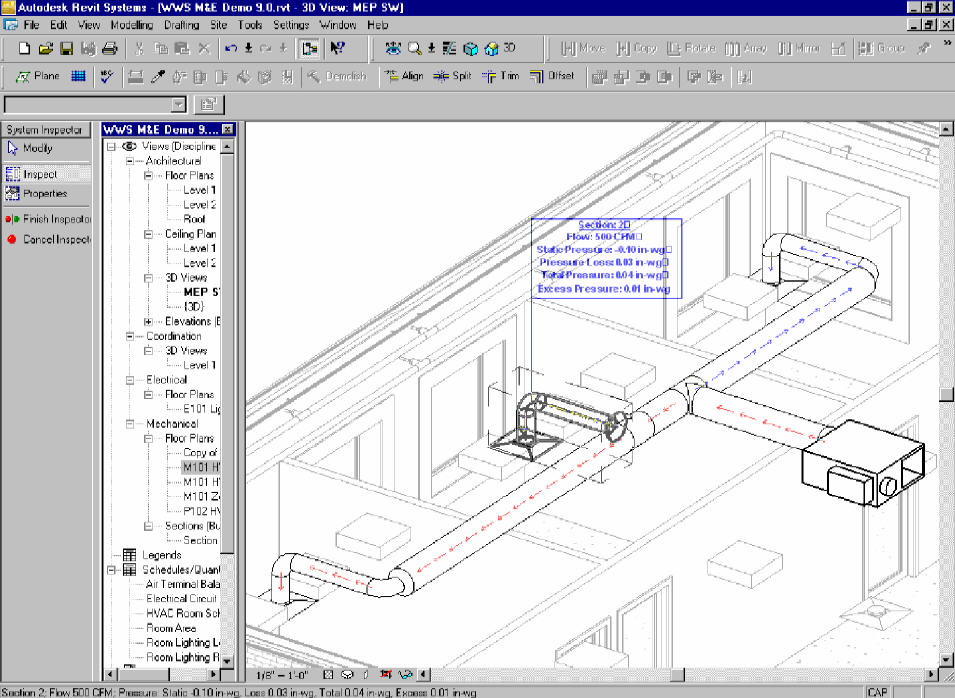Run the spelling check tool
The height and width of the screenshot is (698, 955).
point(107,76)
